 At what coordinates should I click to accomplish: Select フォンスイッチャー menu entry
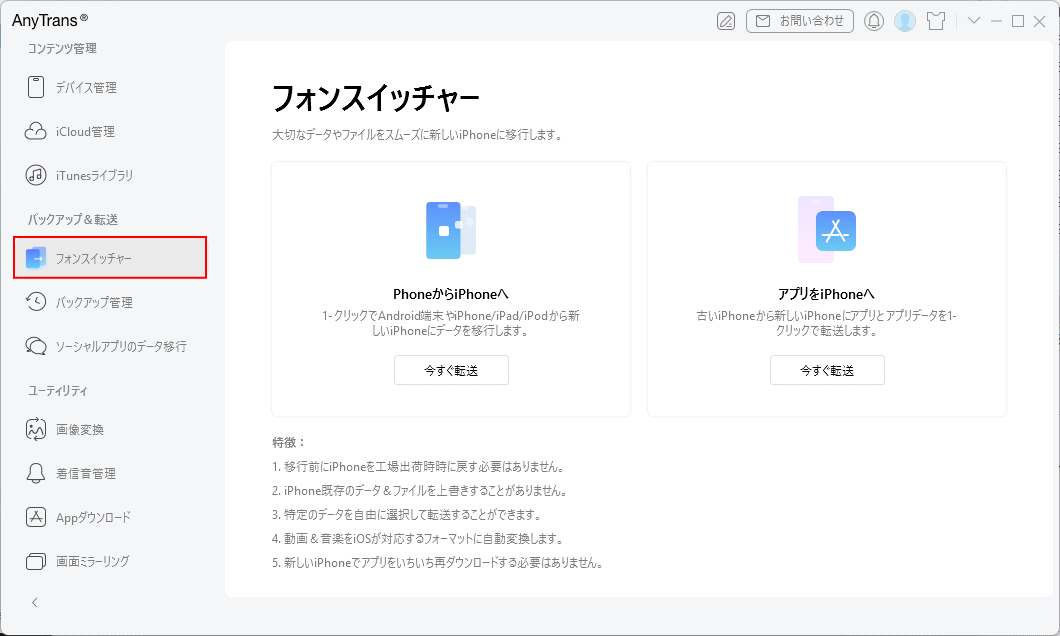[x=110, y=258]
